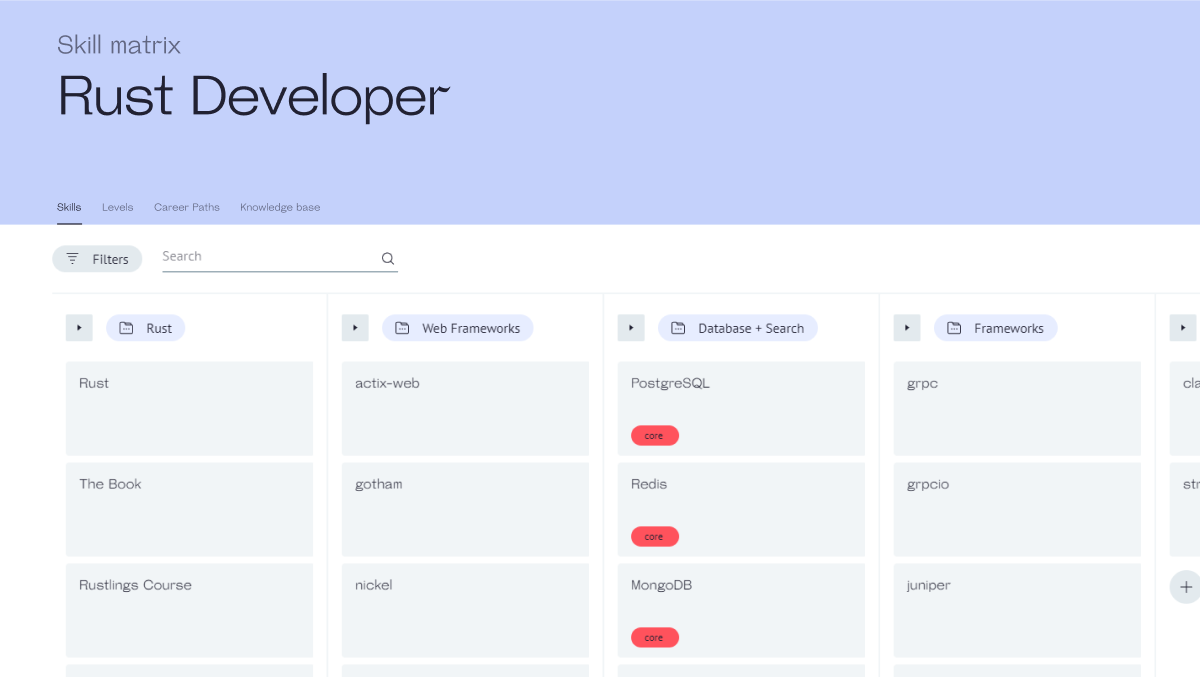Viewport: 1200px width, 678px height.
Task: Open the grpcio skill card
Action: [1017, 510]
